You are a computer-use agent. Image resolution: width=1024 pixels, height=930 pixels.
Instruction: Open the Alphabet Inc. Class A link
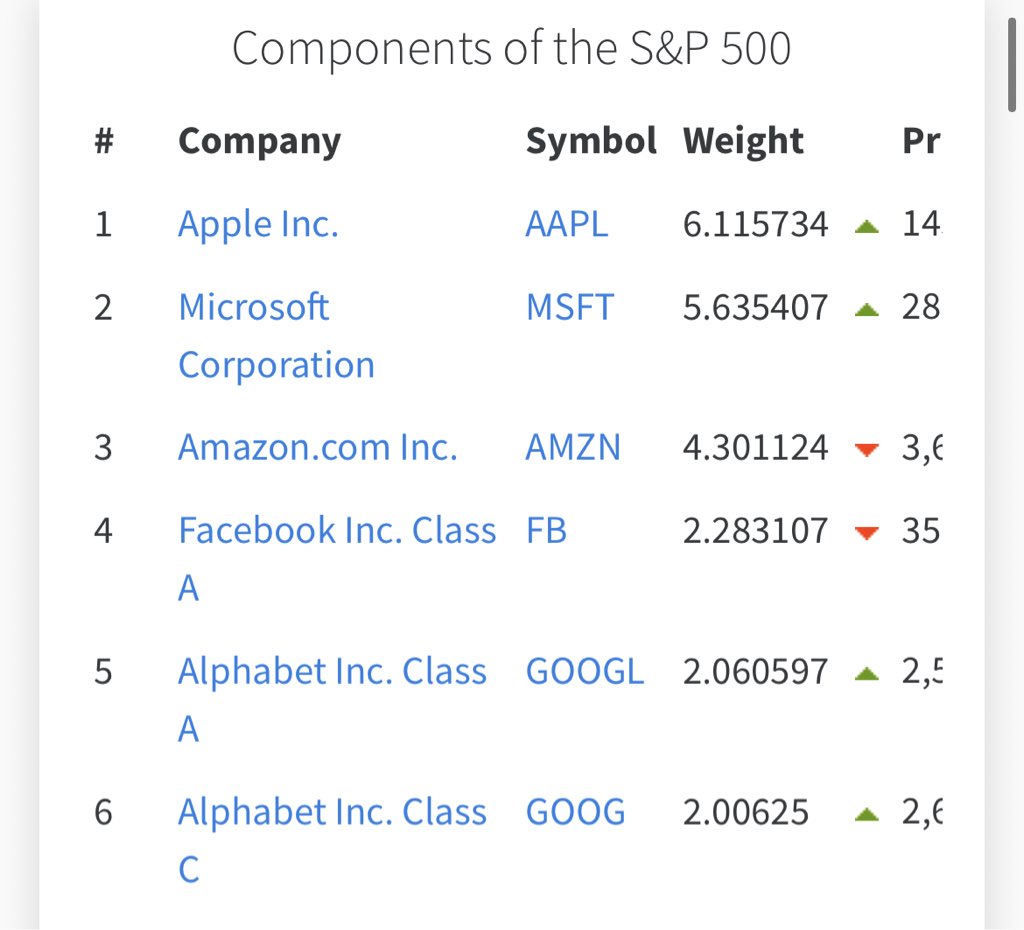332,672
